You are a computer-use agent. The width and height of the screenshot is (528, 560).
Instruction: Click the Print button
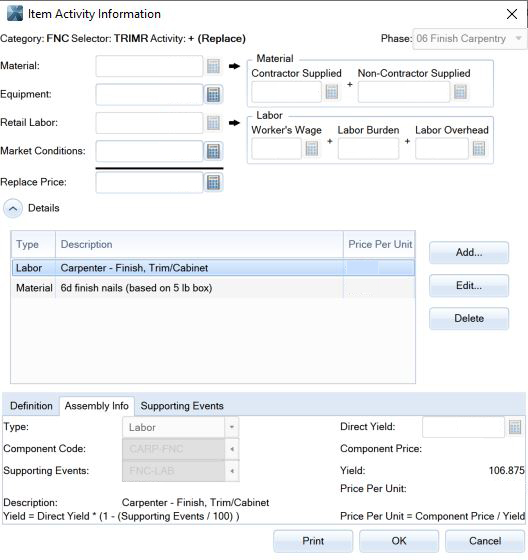click(x=313, y=541)
